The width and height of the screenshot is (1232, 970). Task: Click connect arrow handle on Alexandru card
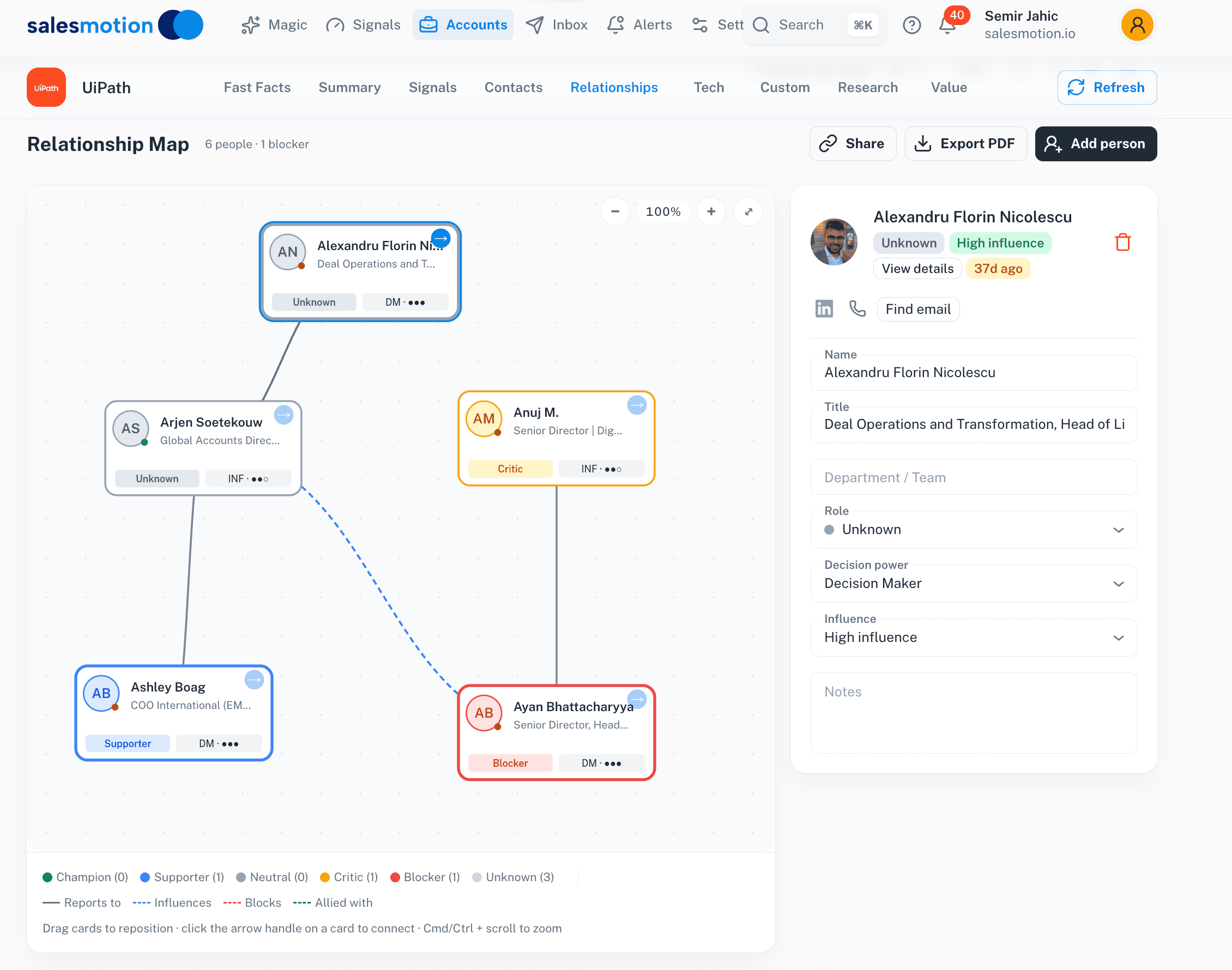click(441, 238)
